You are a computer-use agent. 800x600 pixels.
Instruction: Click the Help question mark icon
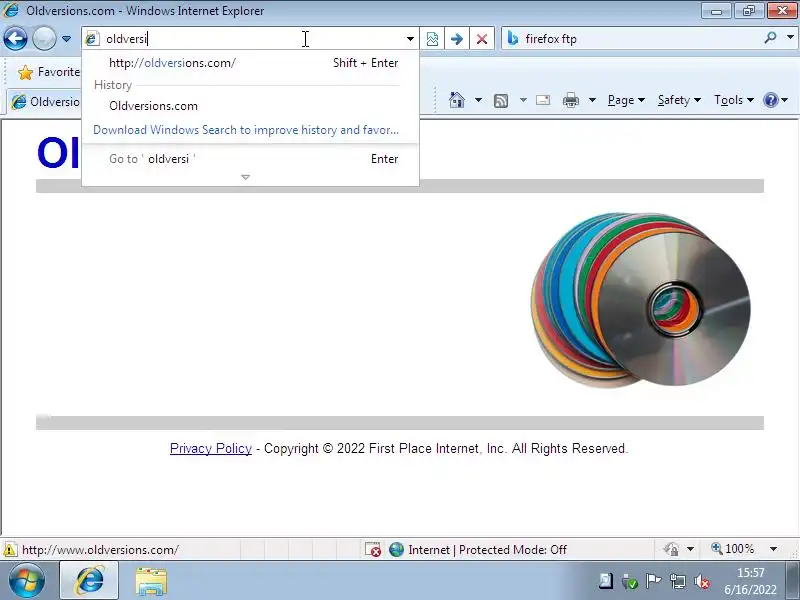[770, 100]
